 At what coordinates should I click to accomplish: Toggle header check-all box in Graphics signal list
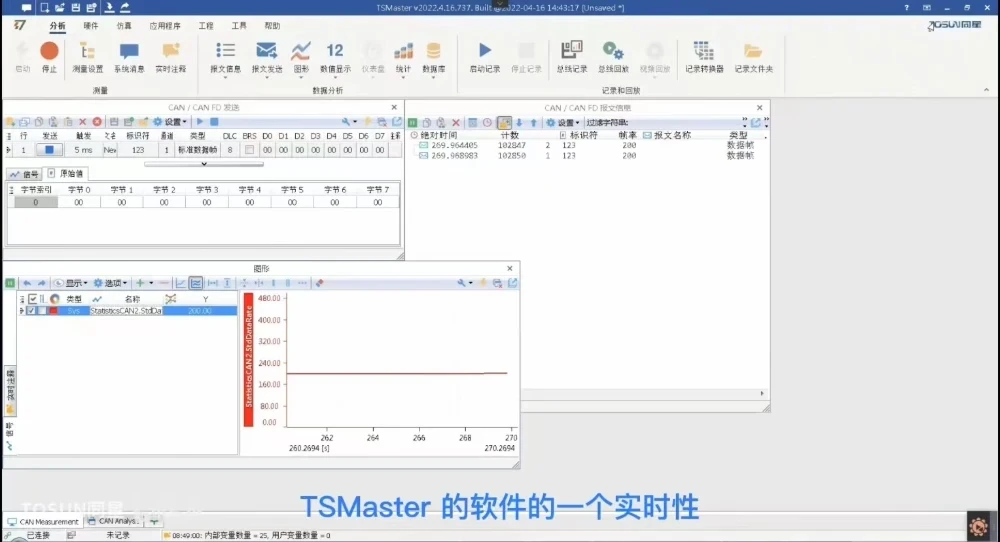click(33, 298)
